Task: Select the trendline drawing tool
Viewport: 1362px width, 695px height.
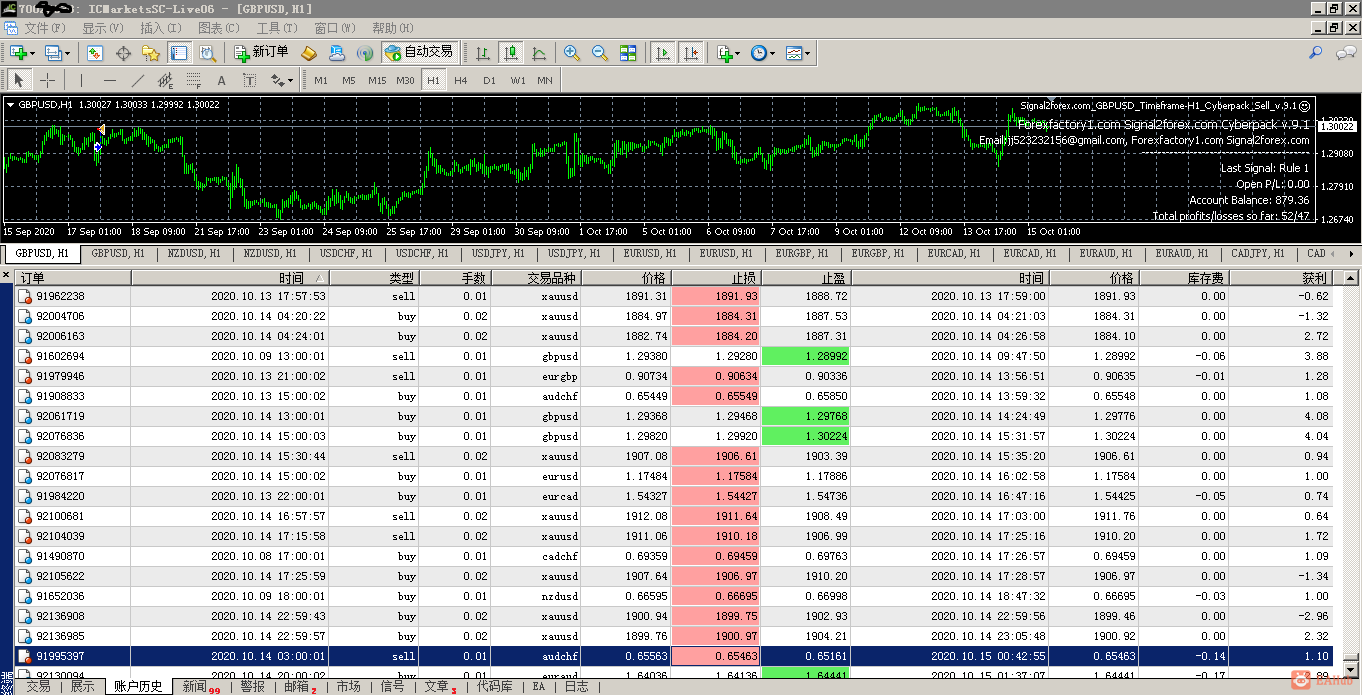Action: click(138, 81)
